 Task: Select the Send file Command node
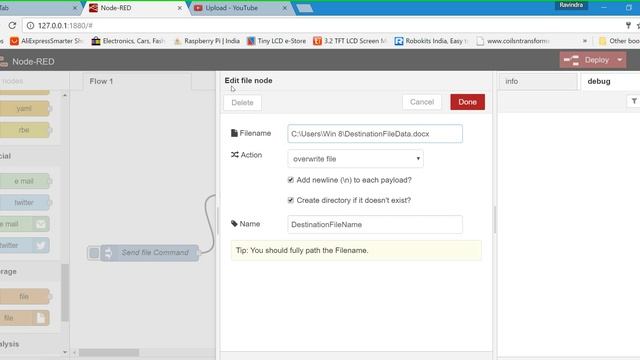pos(150,253)
